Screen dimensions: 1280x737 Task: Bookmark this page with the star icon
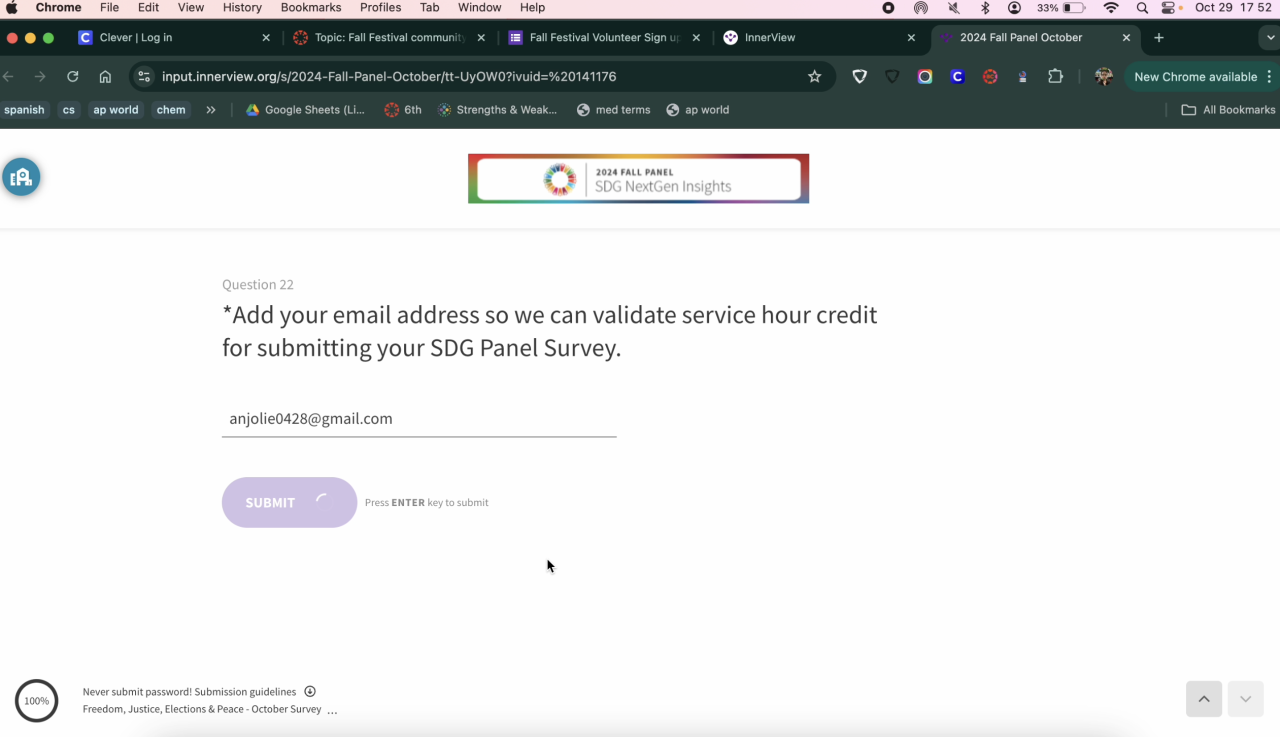point(814,76)
